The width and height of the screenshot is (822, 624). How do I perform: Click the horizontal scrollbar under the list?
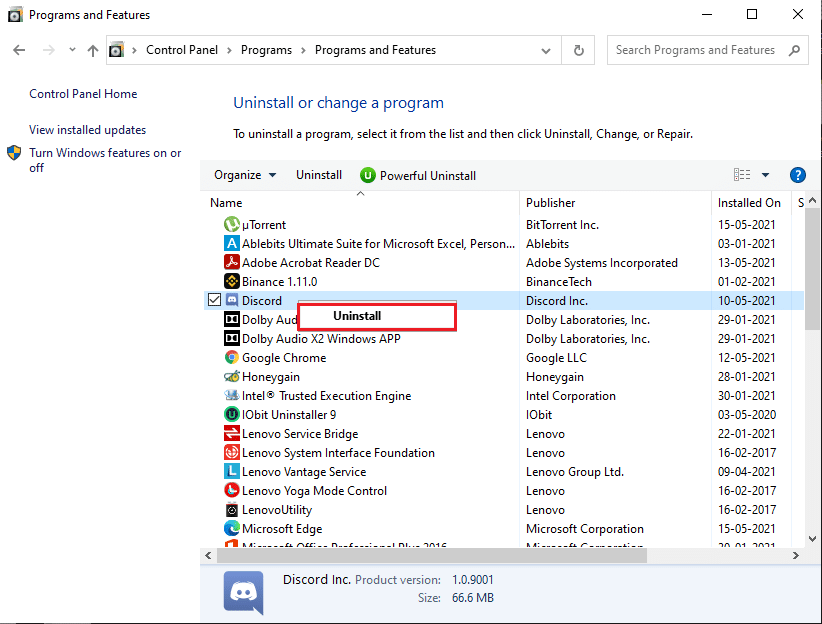(432, 555)
